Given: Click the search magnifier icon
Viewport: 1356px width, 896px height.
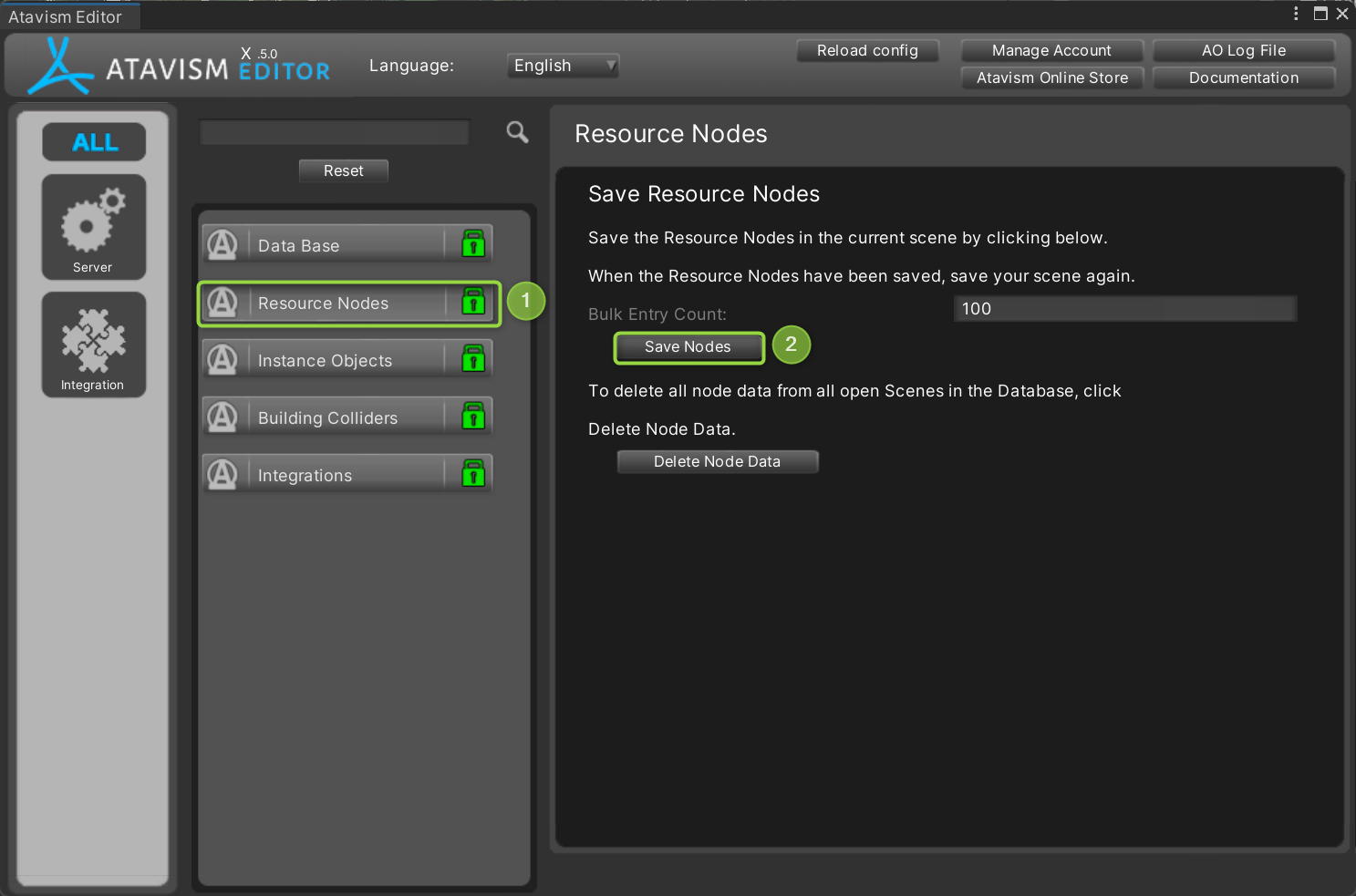Looking at the screenshot, I should tap(517, 133).
